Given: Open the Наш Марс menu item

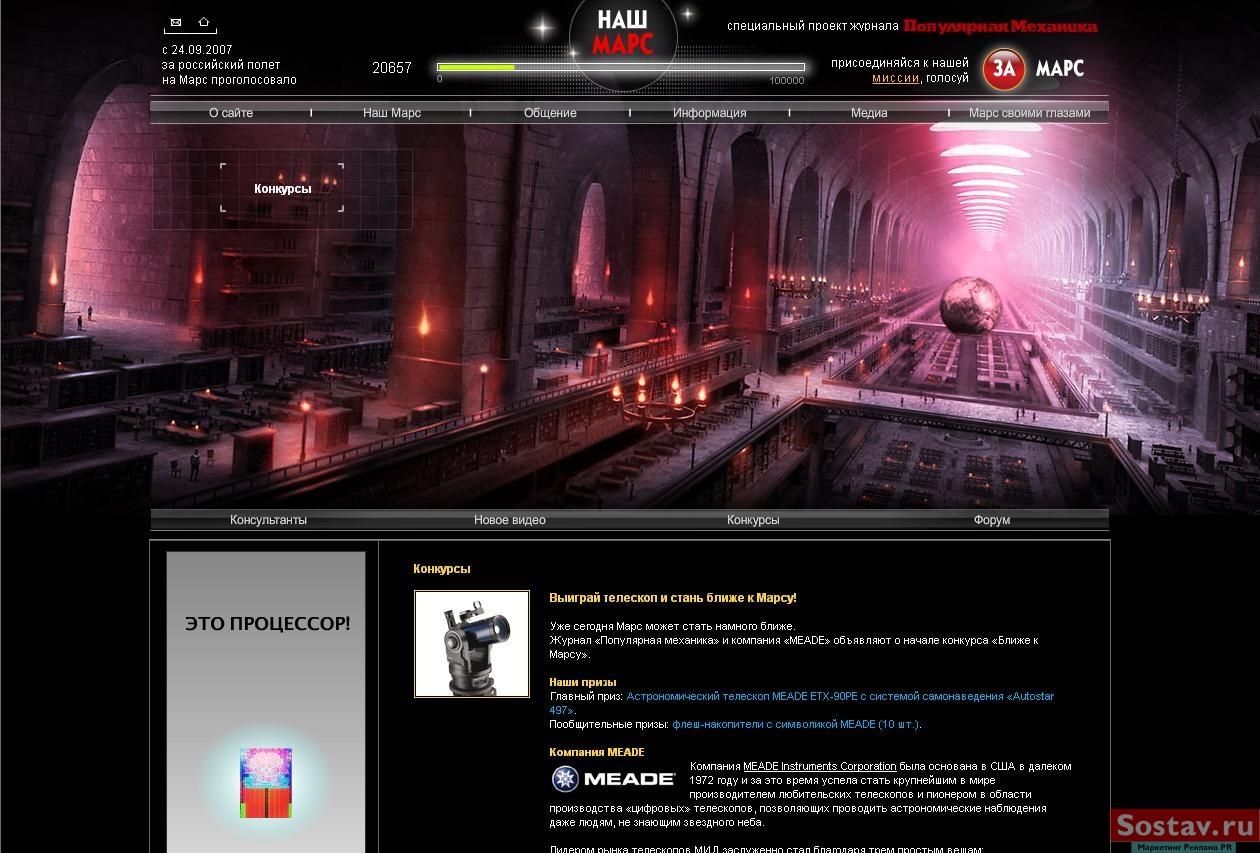Looking at the screenshot, I should [x=392, y=113].
